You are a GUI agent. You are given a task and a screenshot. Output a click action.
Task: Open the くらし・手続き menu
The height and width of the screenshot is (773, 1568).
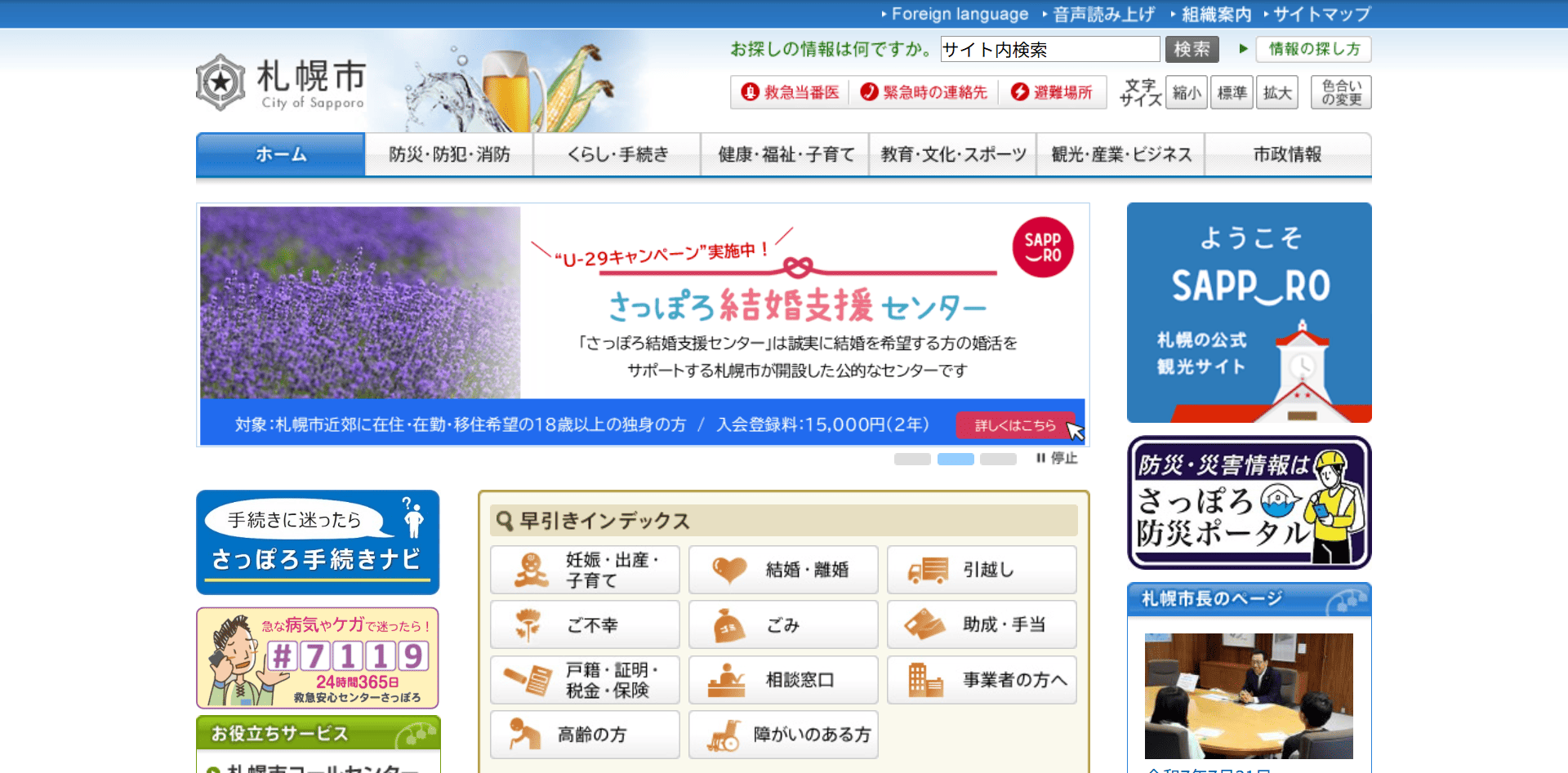point(617,154)
